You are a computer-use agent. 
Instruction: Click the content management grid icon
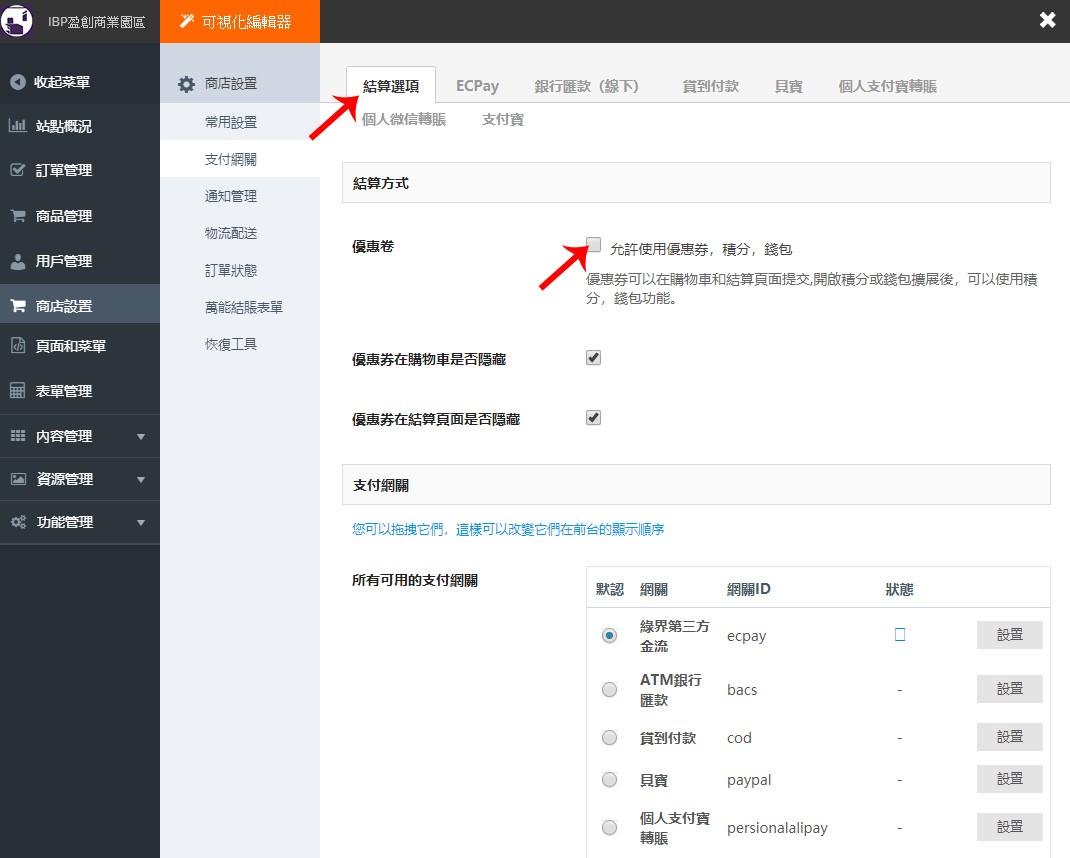[x=18, y=435]
